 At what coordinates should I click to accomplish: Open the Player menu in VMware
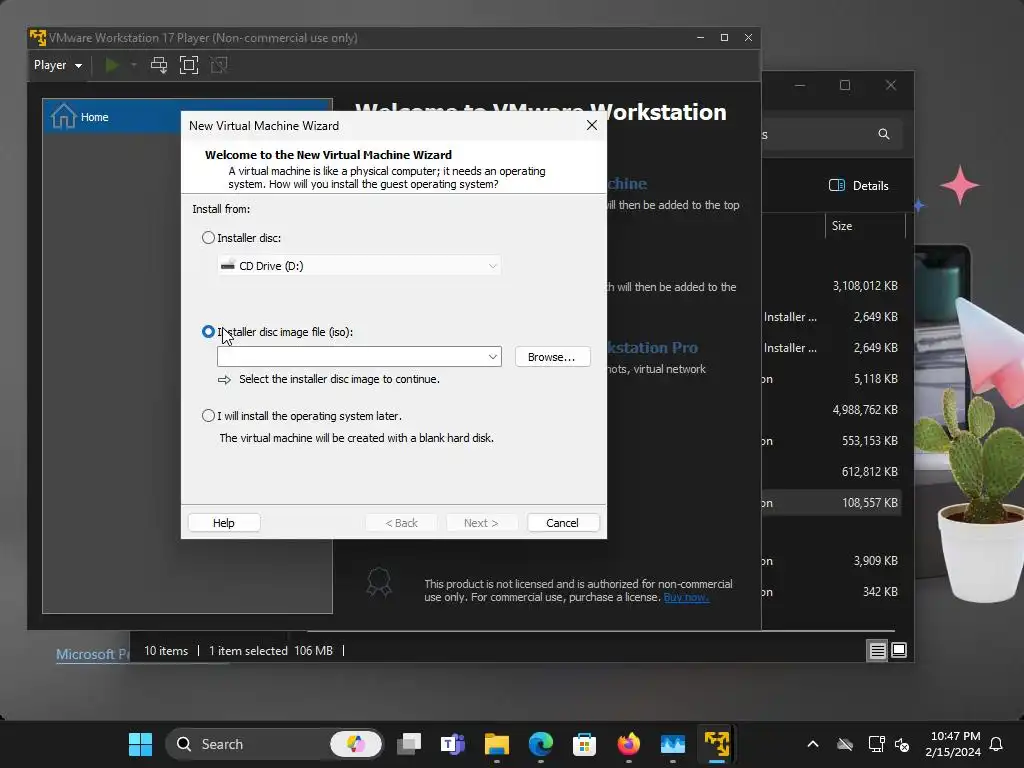pos(57,65)
